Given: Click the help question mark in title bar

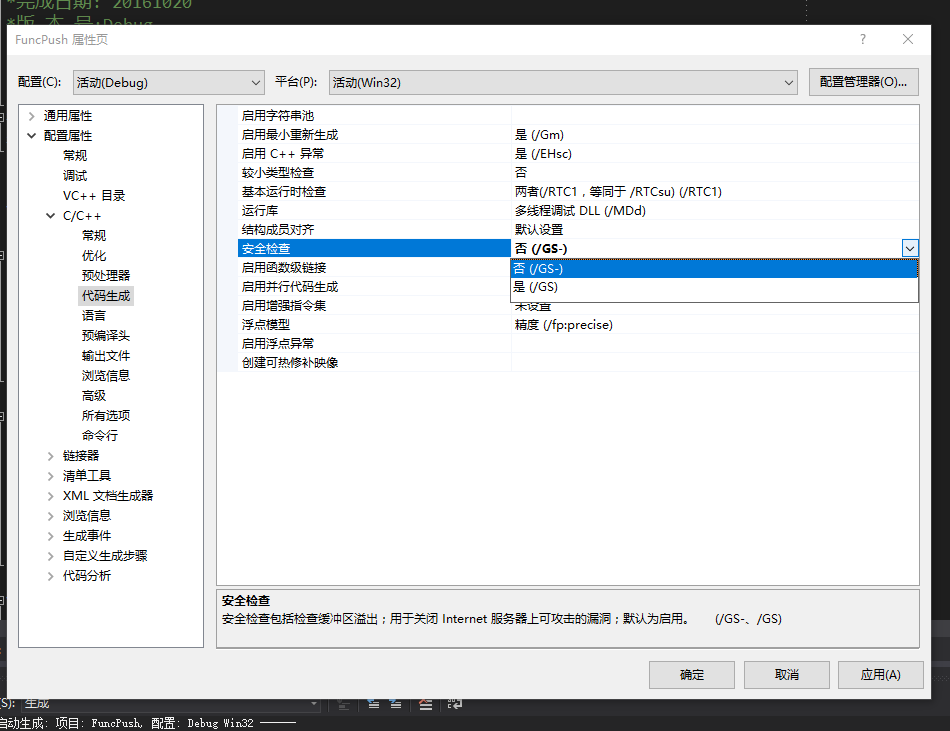Looking at the screenshot, I should [x=863, y=39].
